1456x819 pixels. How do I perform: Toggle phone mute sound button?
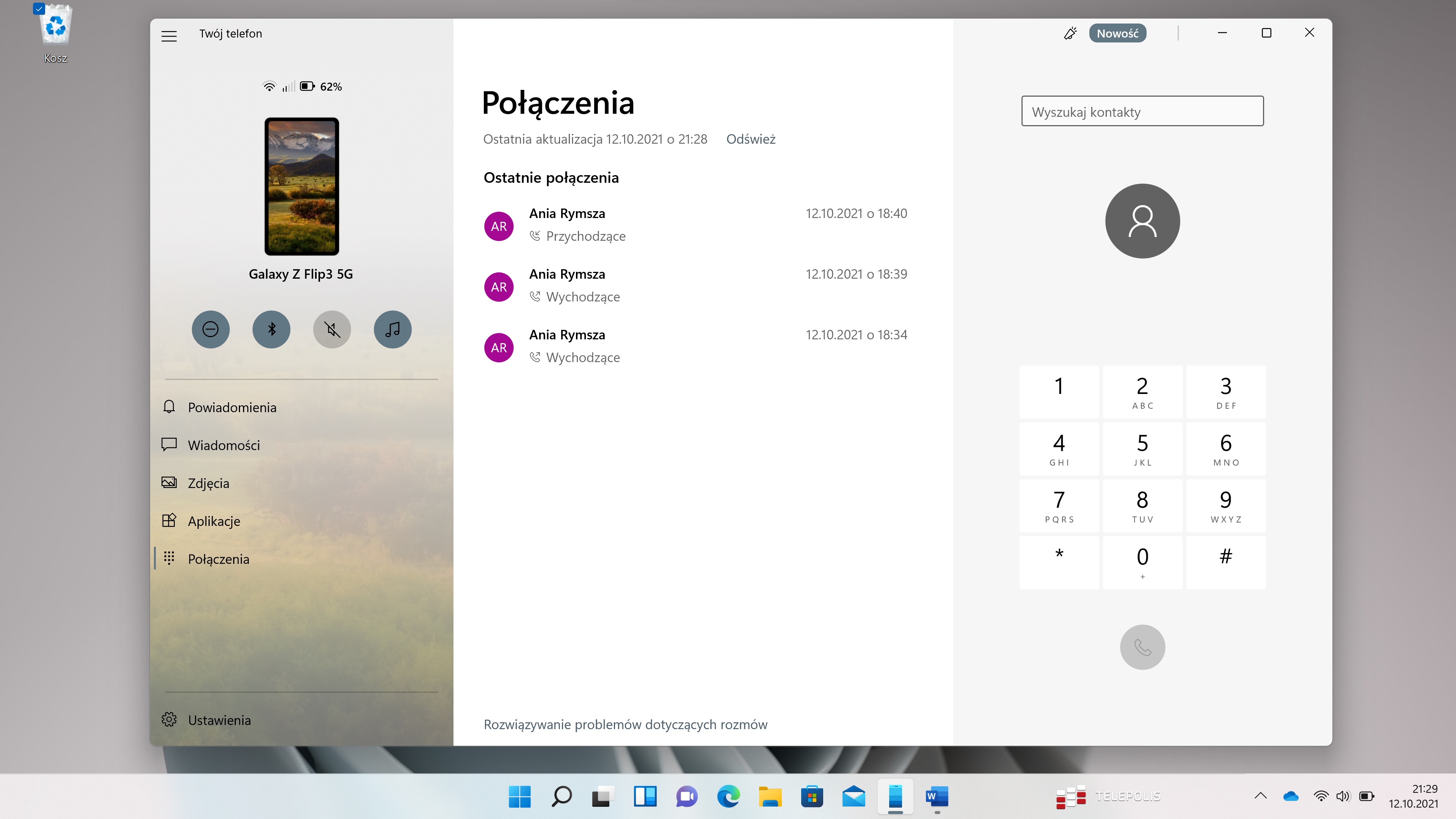point(332,329)
